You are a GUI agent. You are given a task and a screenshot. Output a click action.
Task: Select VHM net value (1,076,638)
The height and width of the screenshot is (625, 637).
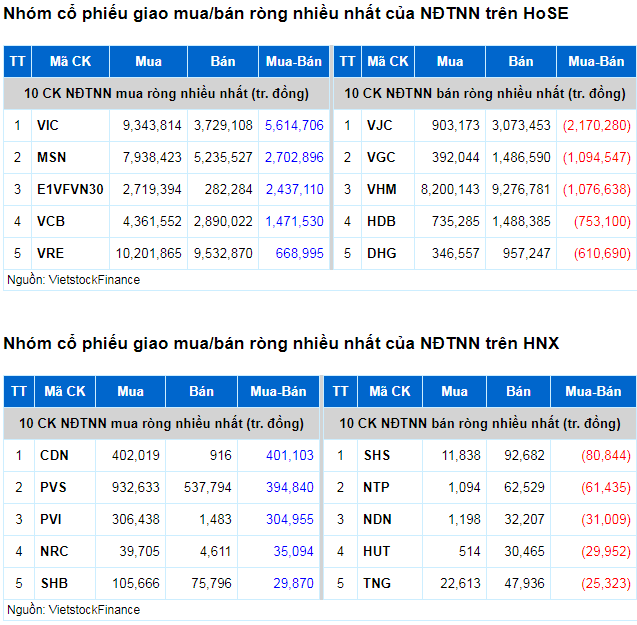pos(597,189)
